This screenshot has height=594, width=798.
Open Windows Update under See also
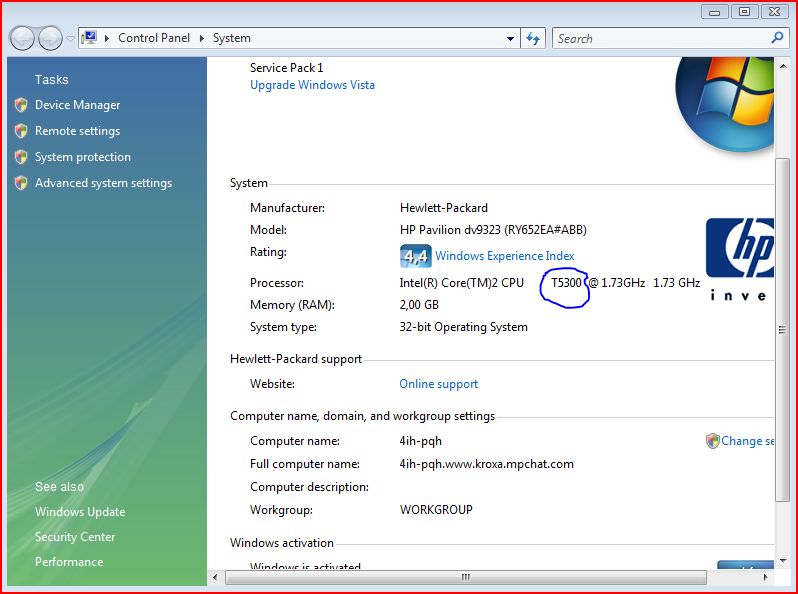point(80,512)
